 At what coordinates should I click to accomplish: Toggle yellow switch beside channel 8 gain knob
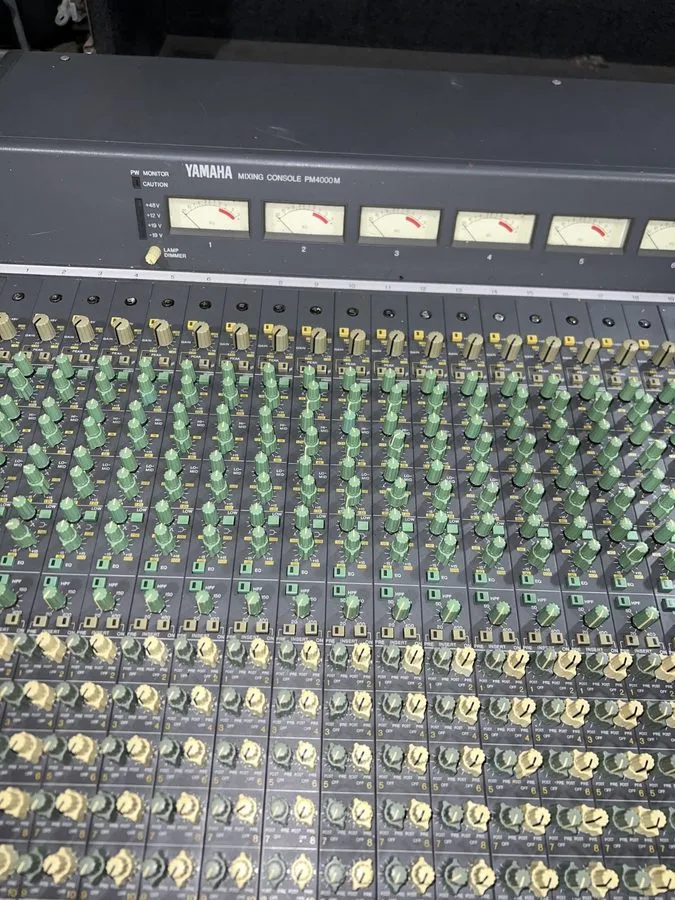pyautogui.click(x=267, y=329)
